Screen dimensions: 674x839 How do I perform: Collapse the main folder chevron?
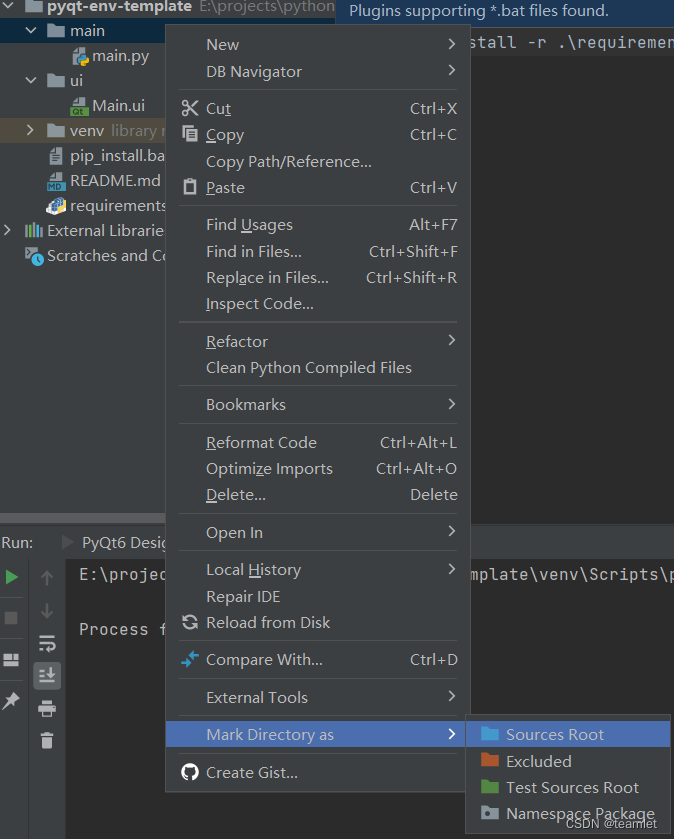click(31, 31)
